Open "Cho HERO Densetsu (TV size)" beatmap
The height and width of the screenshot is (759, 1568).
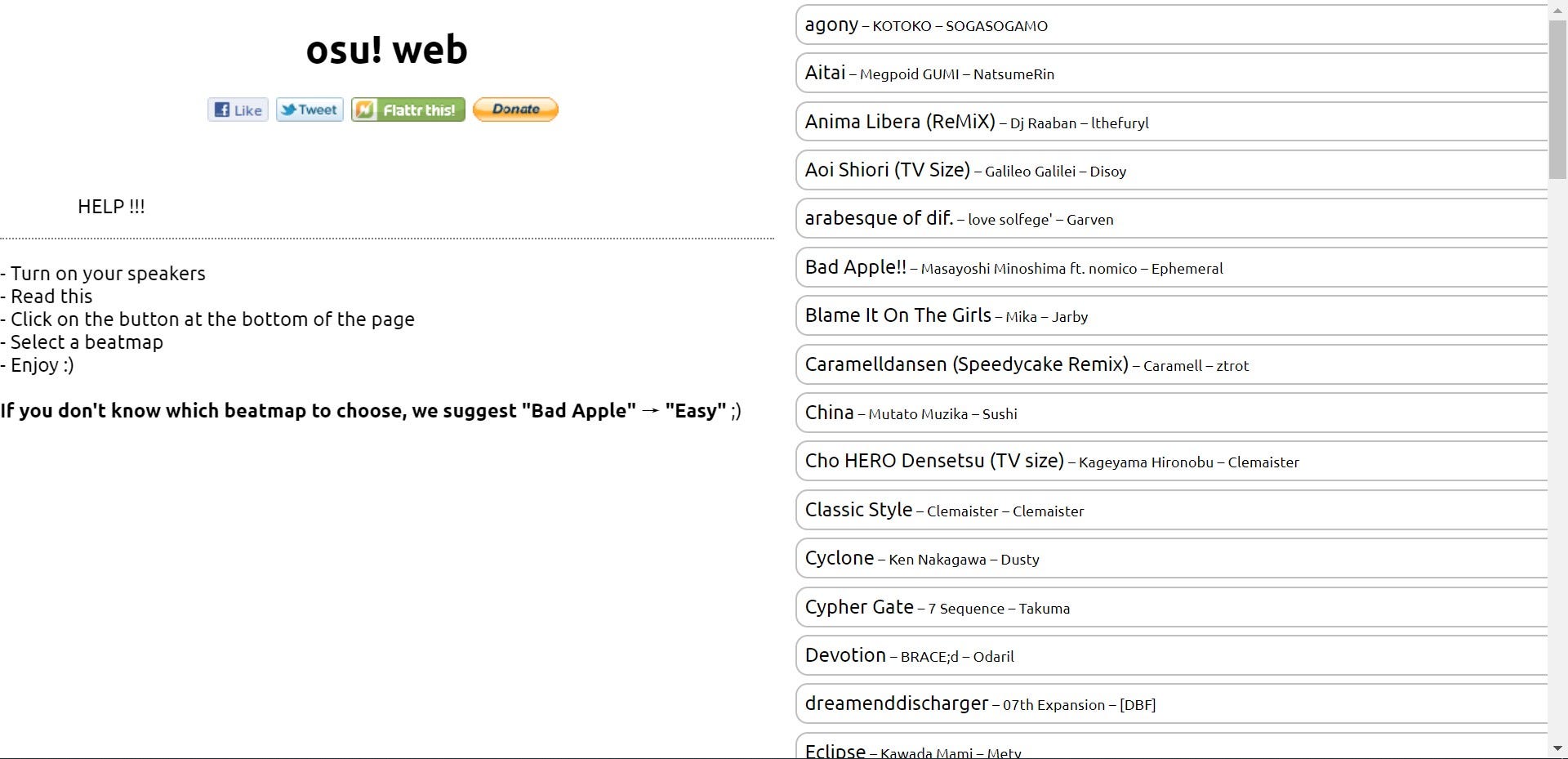(1172, 462)
